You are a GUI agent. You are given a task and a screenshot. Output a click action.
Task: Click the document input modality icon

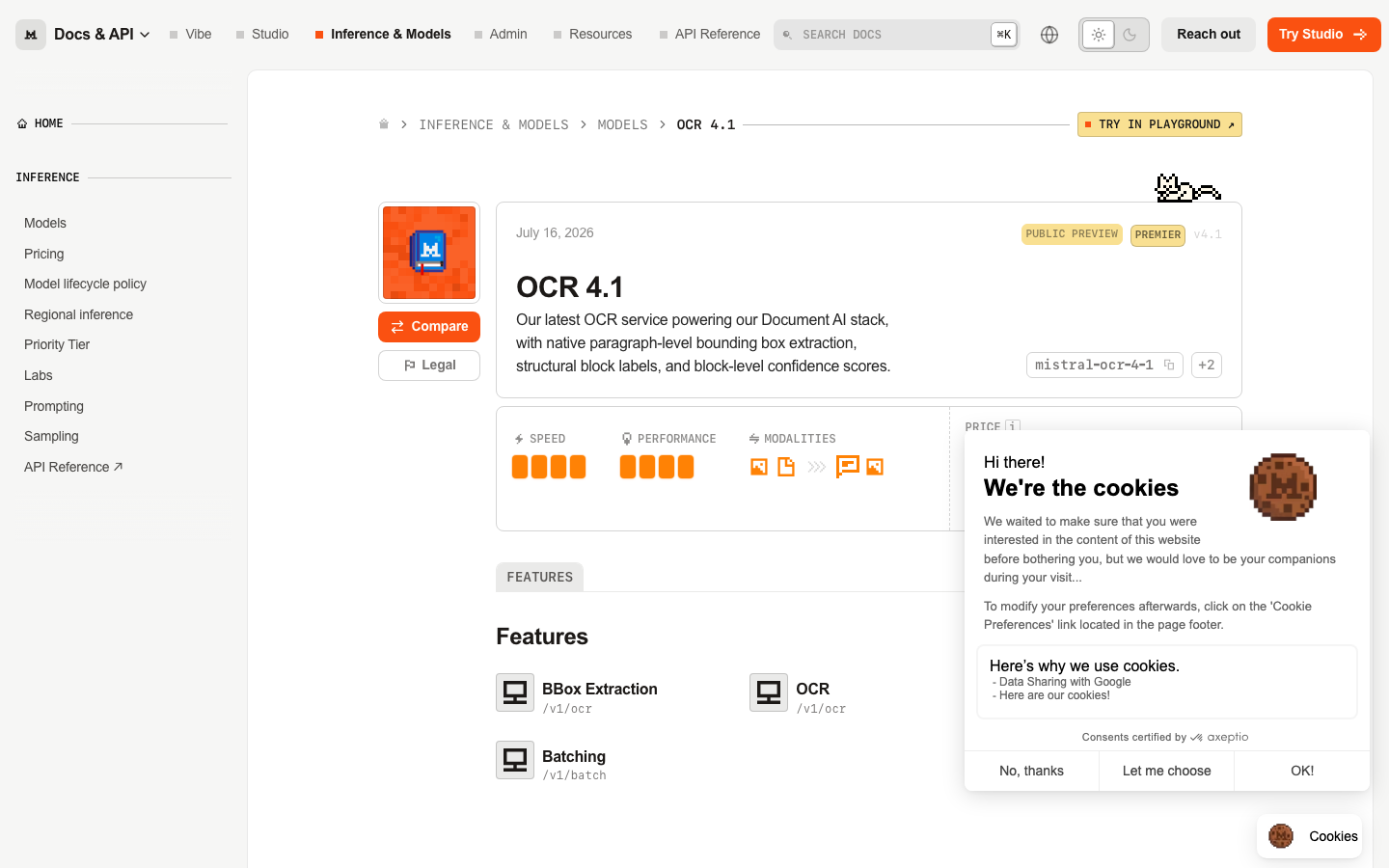(786, 467)
